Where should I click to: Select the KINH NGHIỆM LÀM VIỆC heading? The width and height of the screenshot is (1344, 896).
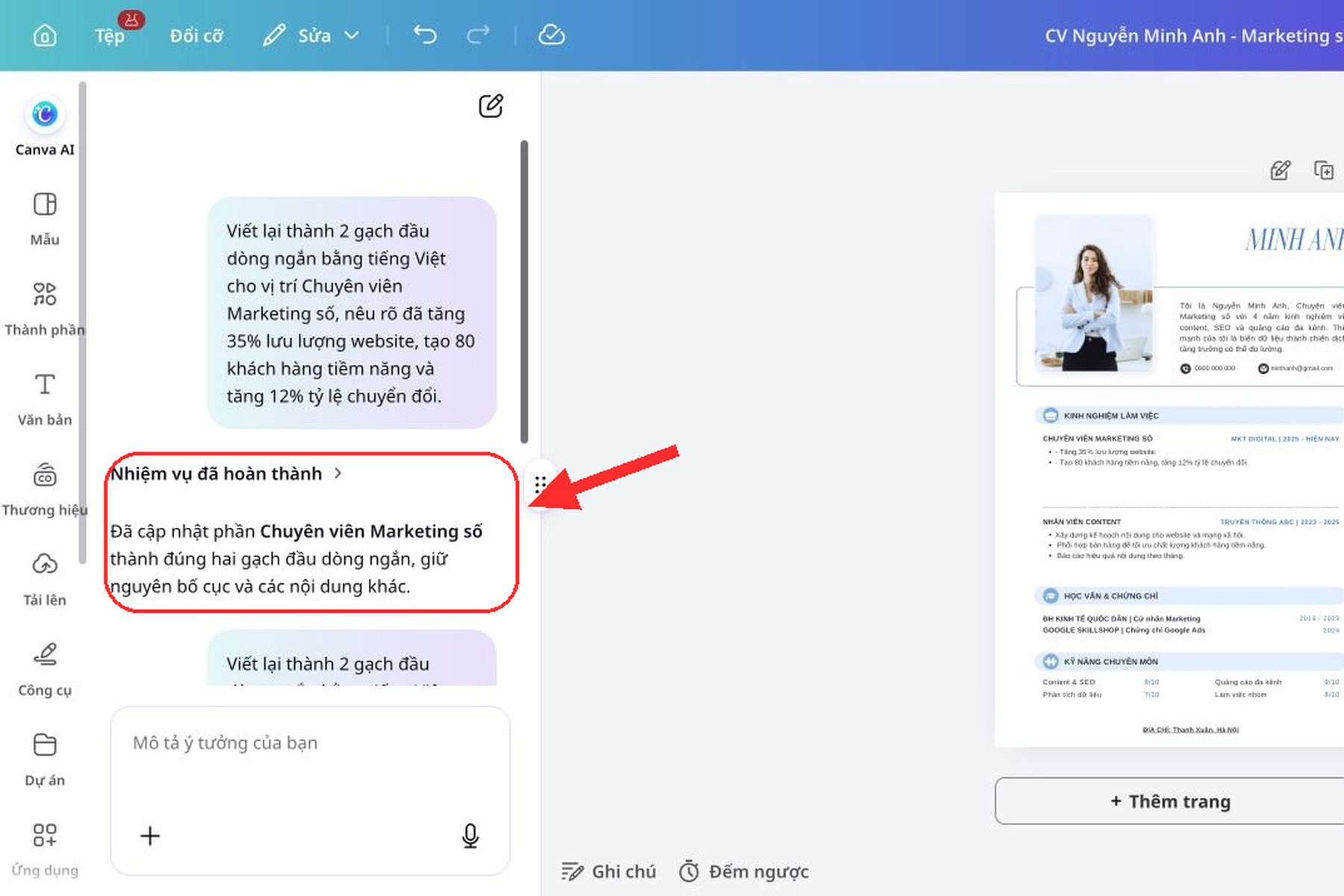point(1111,415)
